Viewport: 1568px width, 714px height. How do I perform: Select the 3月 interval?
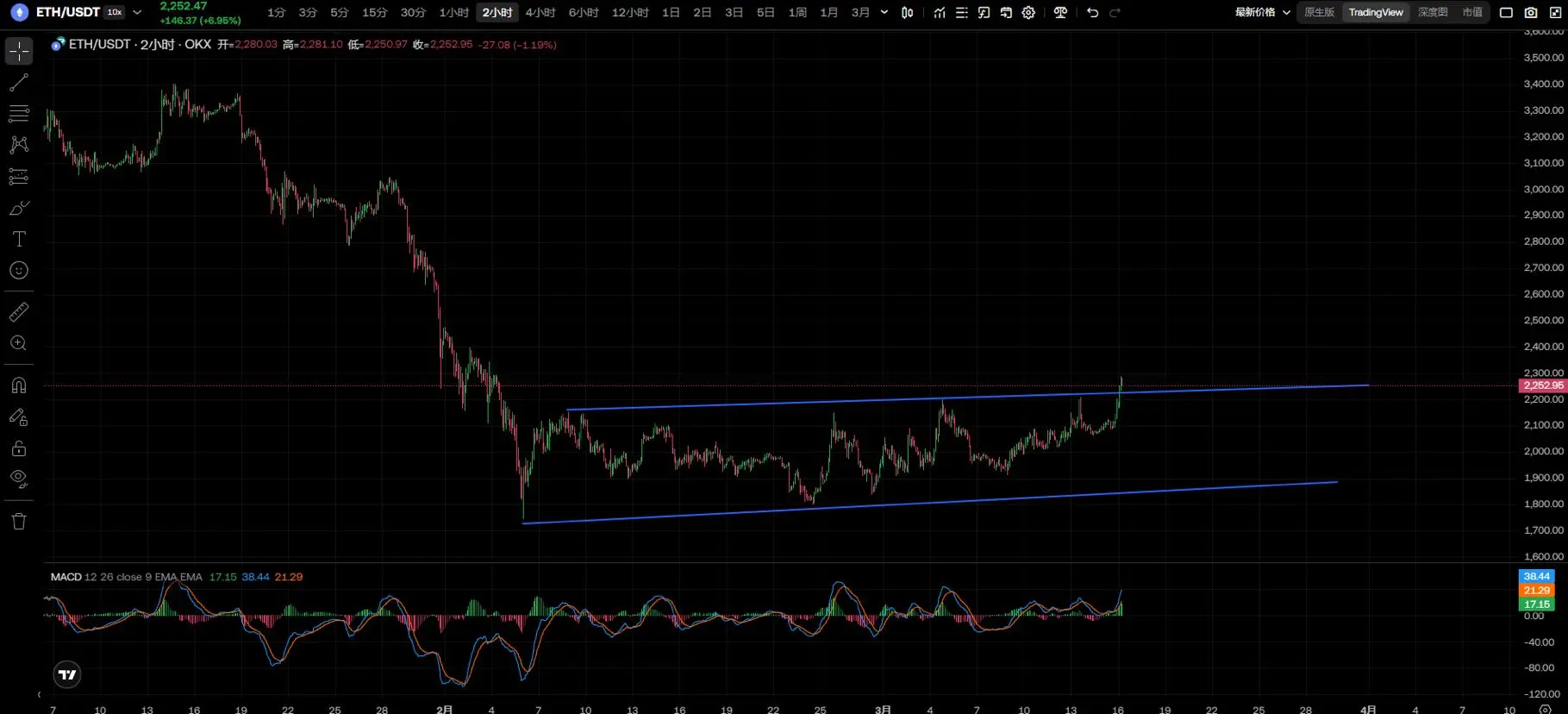860,13
